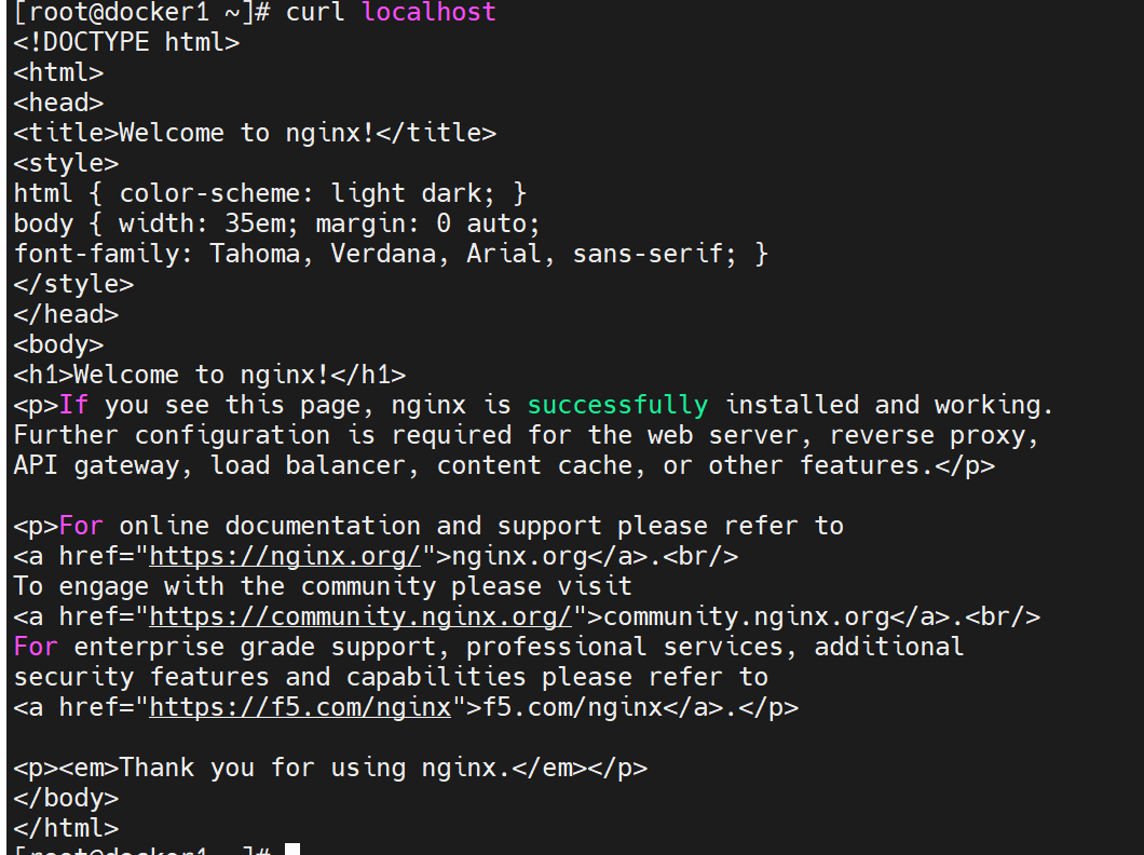The width and height of the screenshot is (1144, 855).
Task: Click the https://f5.com/nginx URL
Action: pos(301,708)
